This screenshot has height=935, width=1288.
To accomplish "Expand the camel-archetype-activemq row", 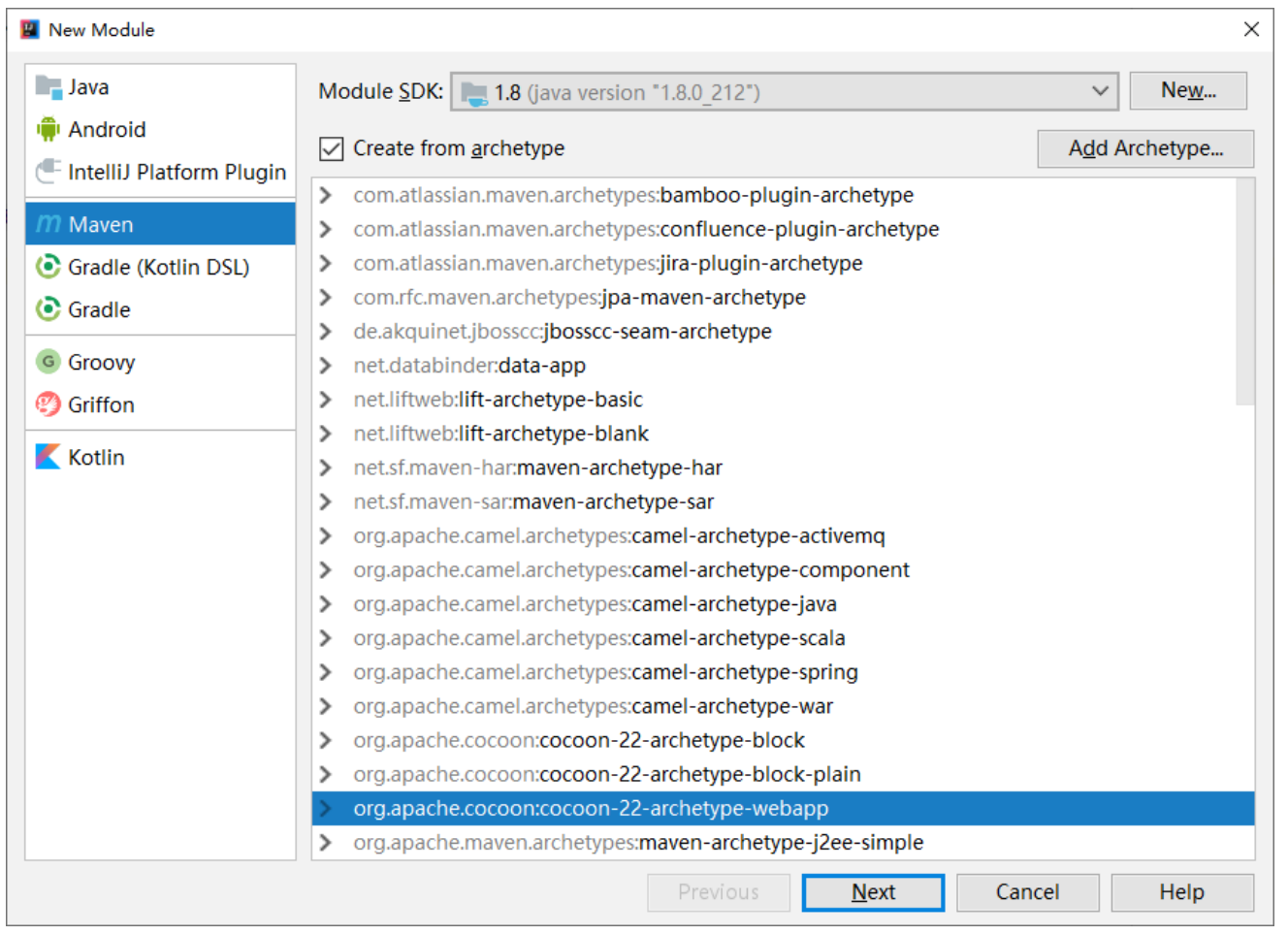I will pyautogui.click(x=326, y=535).
